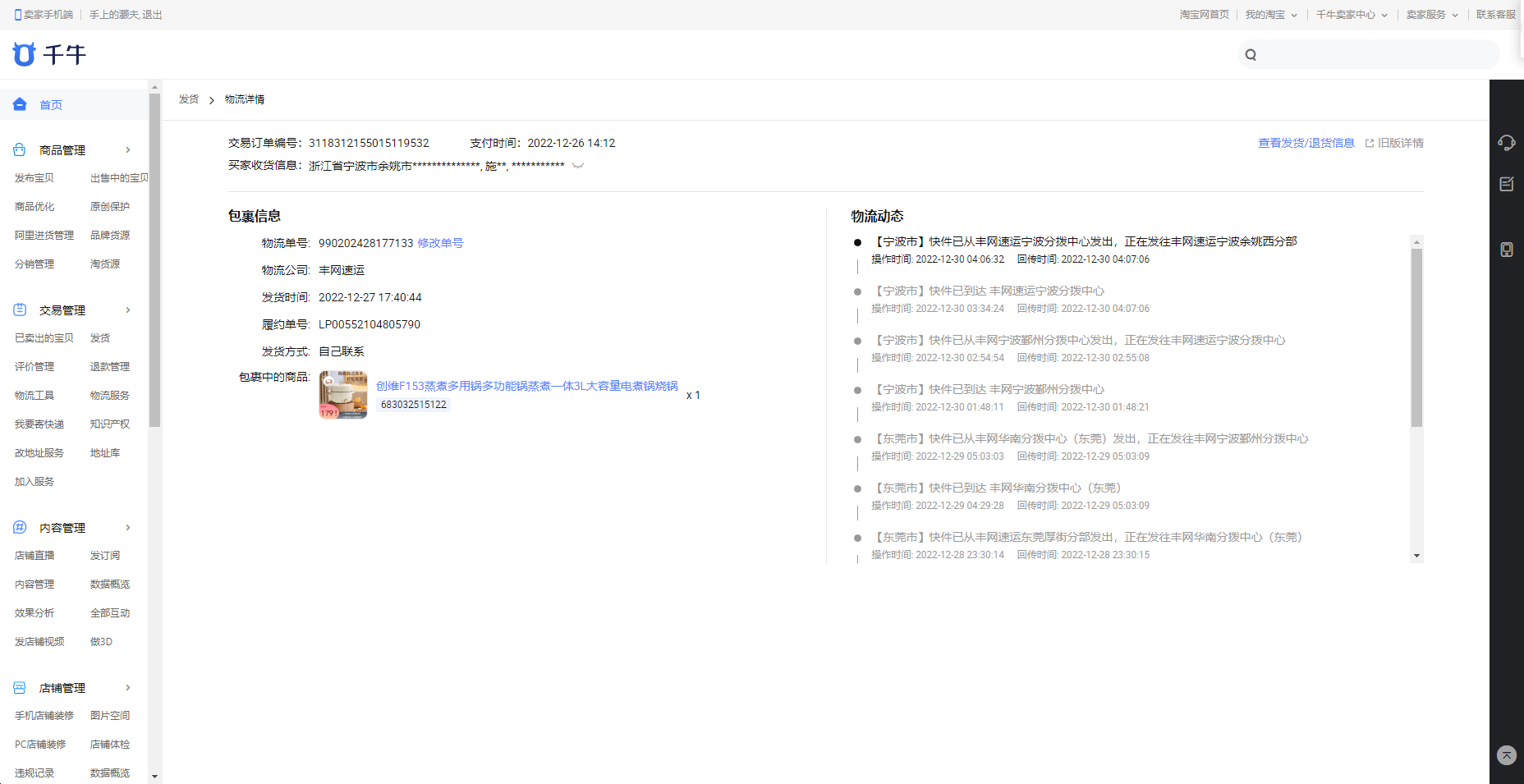Open 地址库 menu item
Viewport: 1524px width, 784px height.
105,453
